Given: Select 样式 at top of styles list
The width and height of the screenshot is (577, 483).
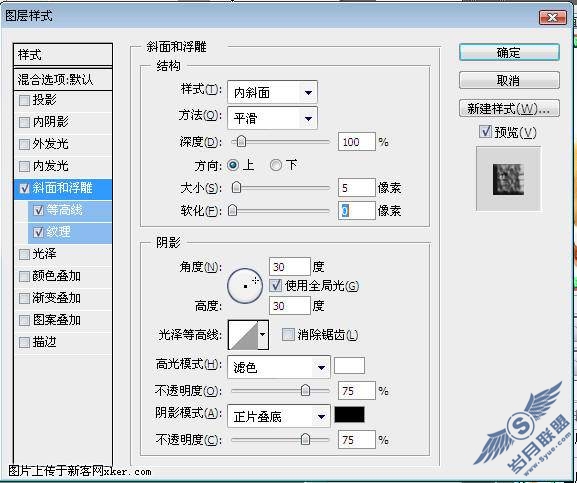Looking at the screenshot, I should (63, 55).
